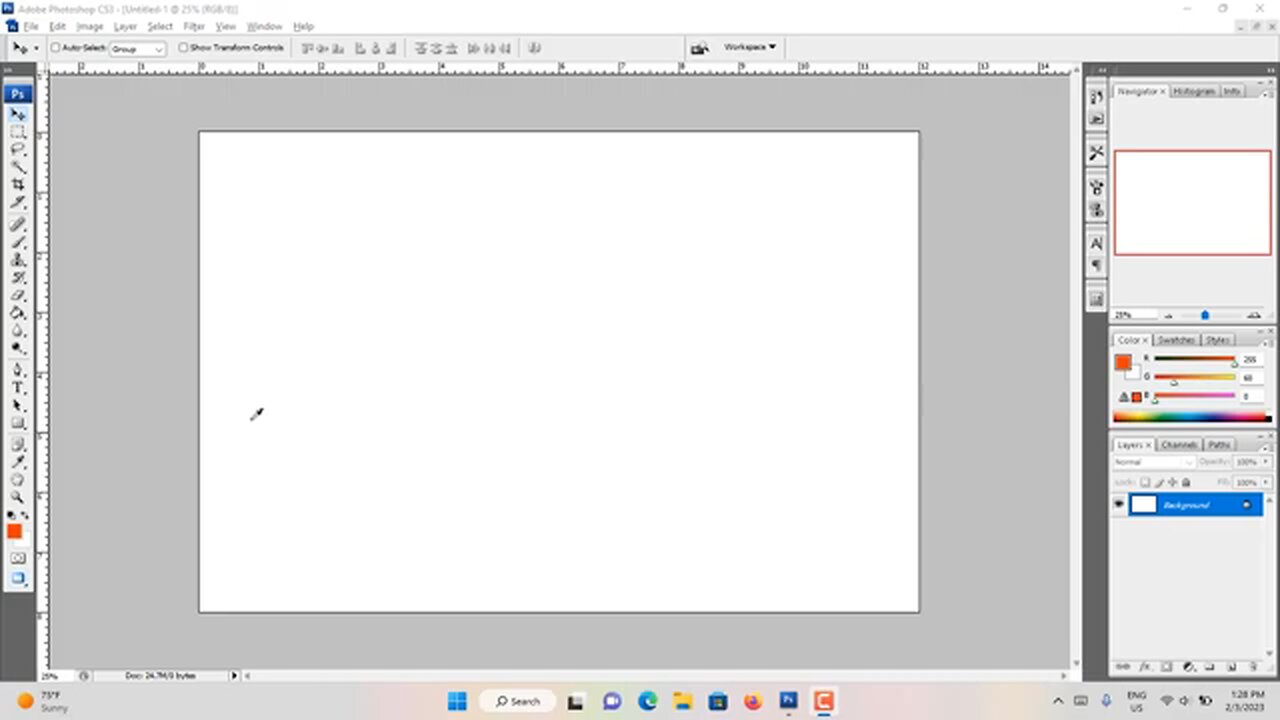Select the Eraser tool
This screenshot has height=720, width=1280.
coord(18,296)
